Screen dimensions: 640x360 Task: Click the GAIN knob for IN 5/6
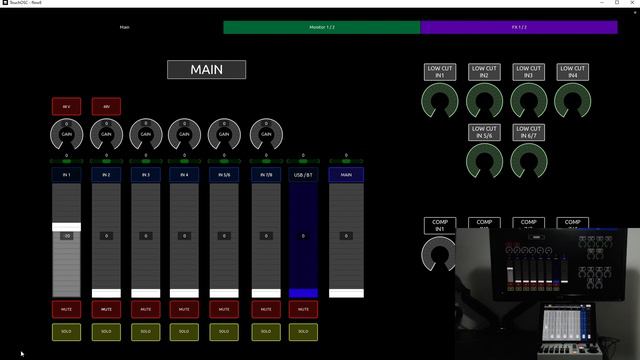224,134
